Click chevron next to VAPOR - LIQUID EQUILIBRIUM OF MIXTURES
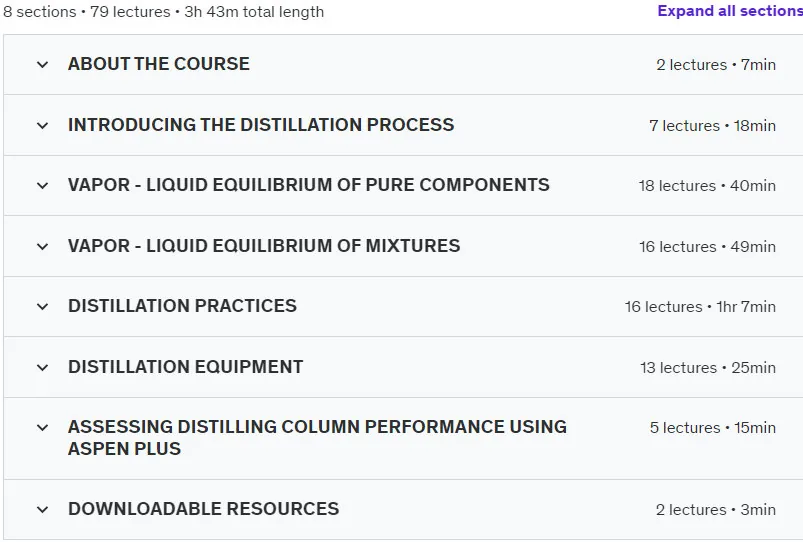 43,246
